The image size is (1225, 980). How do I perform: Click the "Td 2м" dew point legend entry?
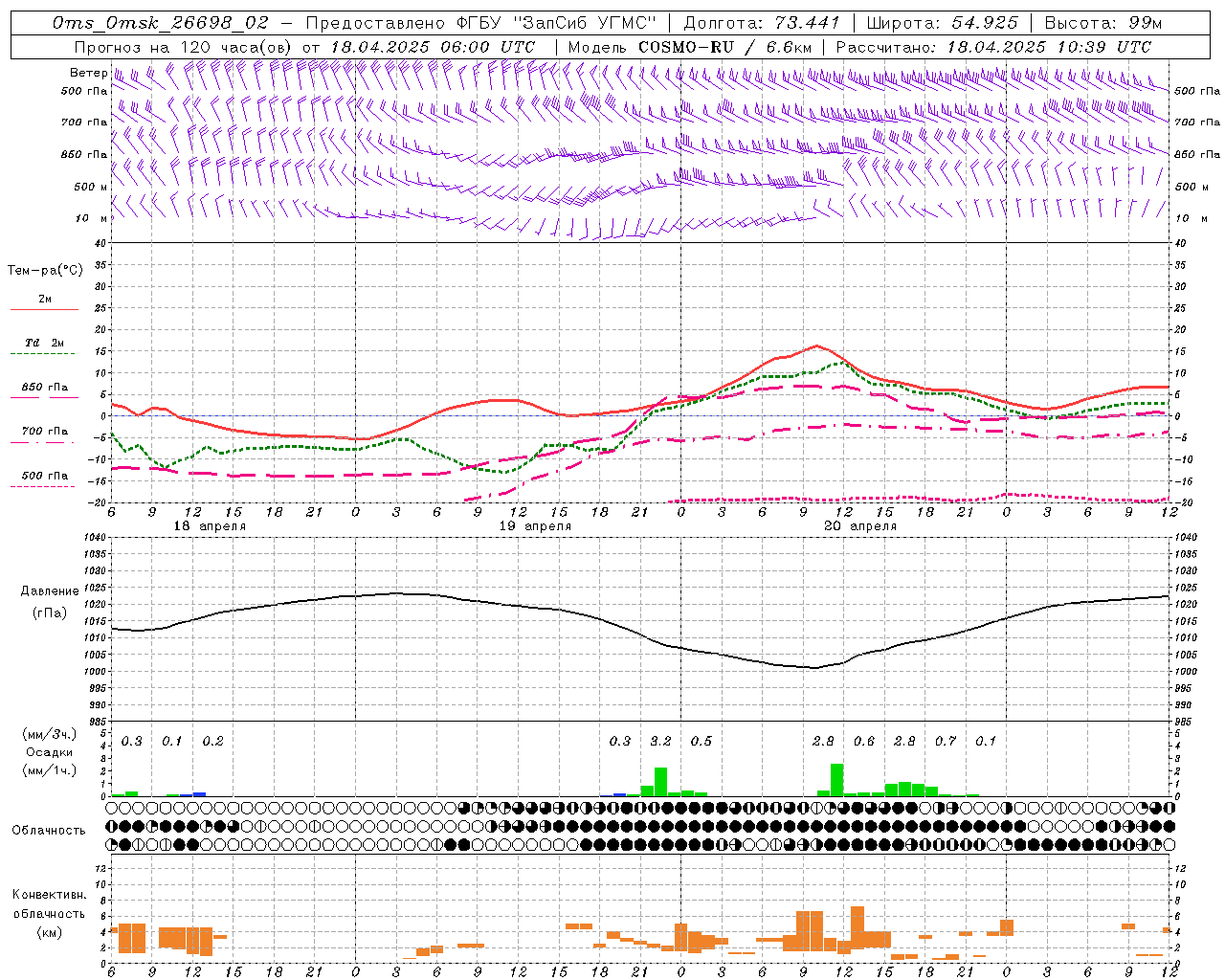click(45, 343)
